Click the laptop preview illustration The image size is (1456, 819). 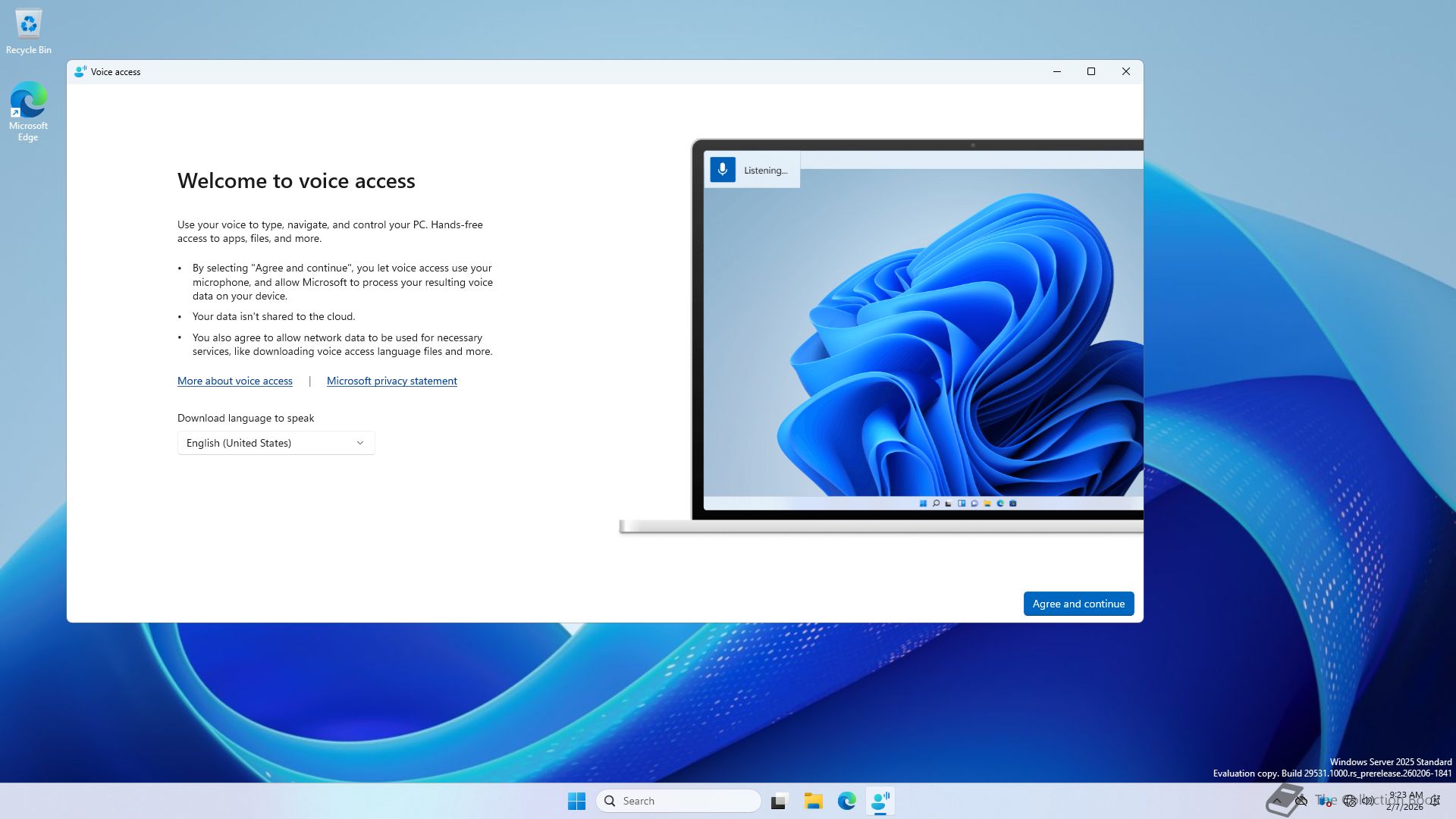pyautogui.click(x=918, y=334)
